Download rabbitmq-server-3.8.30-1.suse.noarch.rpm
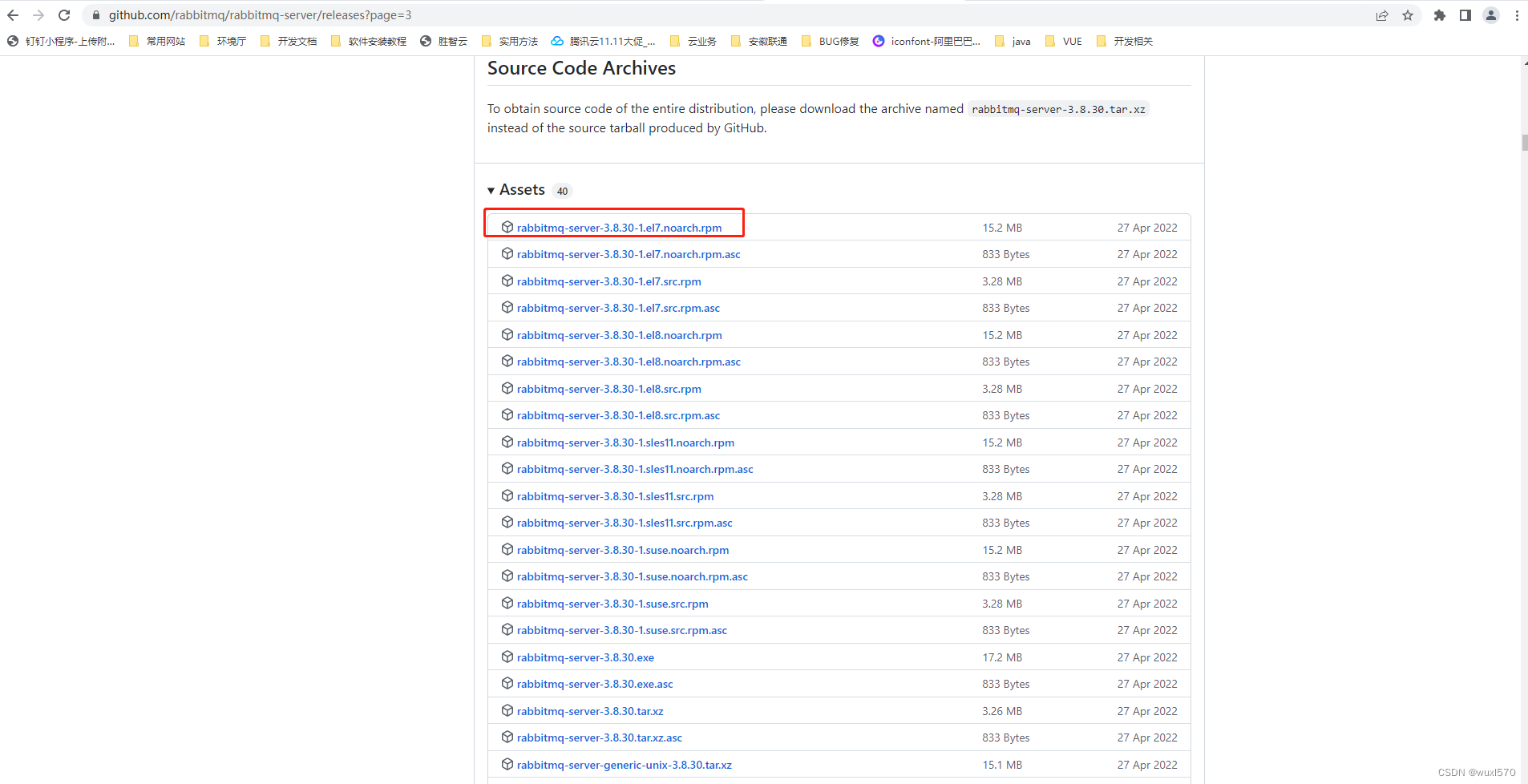This screenshot has height=784, width=1528. (x=623, y=550)
